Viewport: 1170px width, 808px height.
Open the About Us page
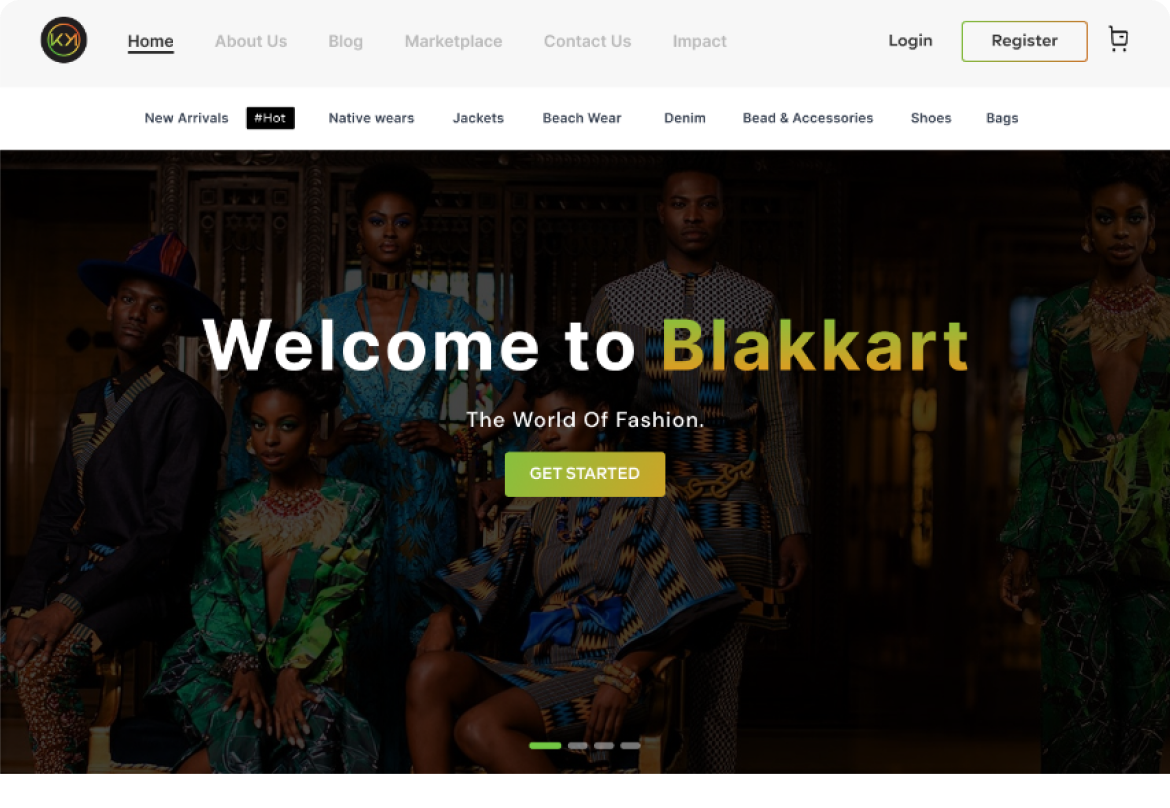pos(251,41)
